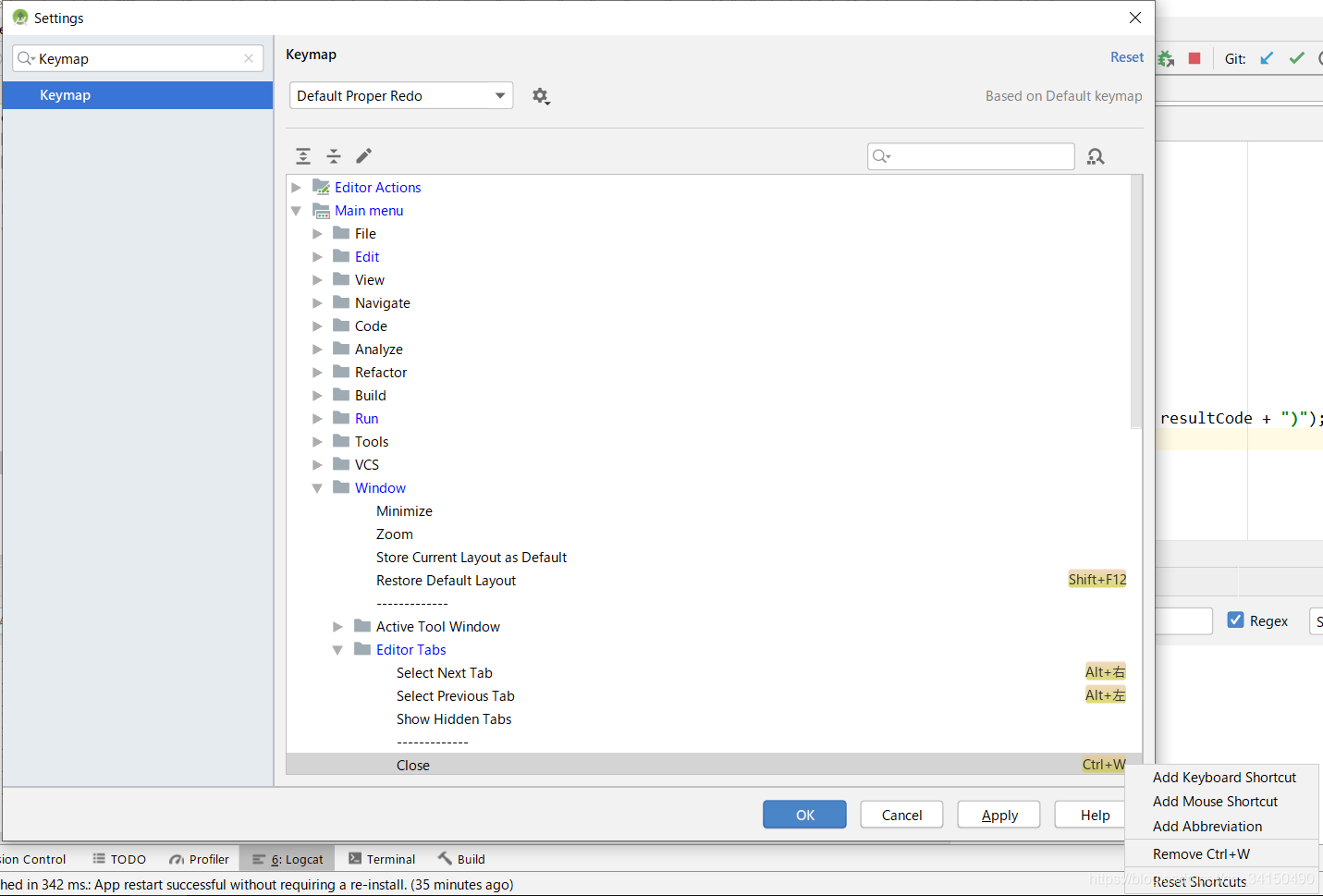Click the Expand All icon in Keymap toolbar
Viewport: 1323px width, 896px height.
[303, 156]
